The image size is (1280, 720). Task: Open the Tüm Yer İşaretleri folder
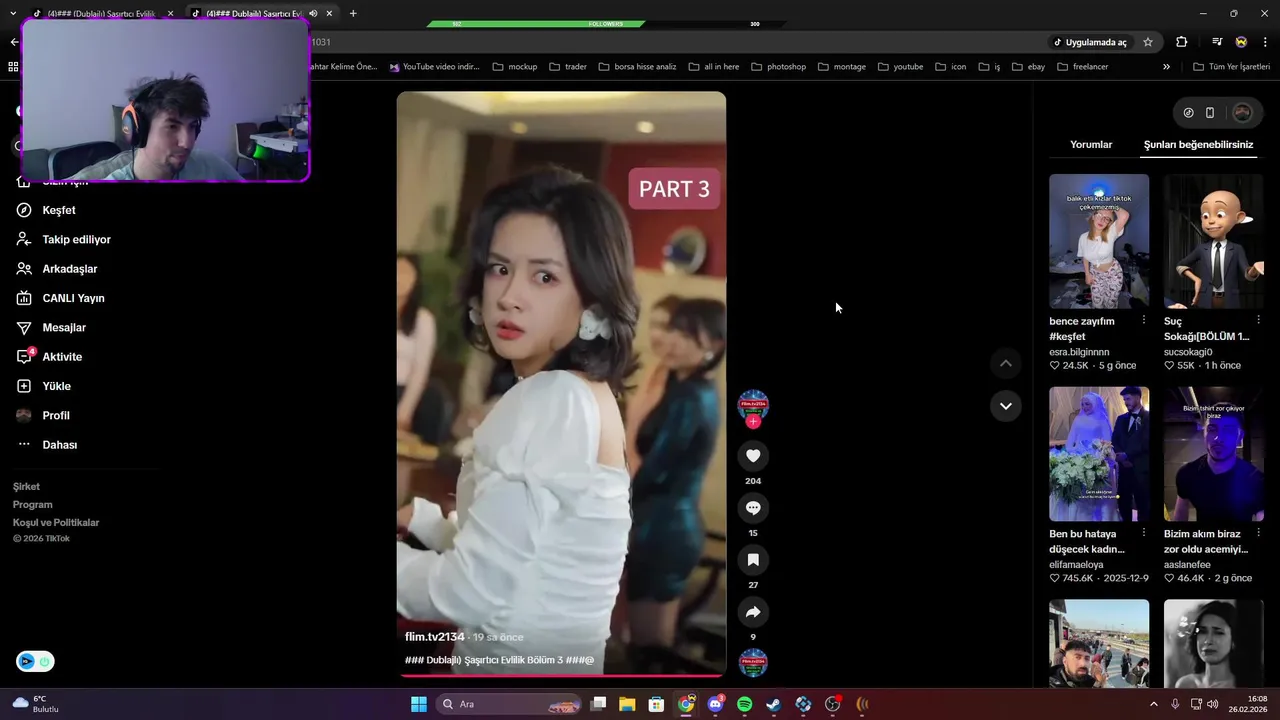(1231, 67)
